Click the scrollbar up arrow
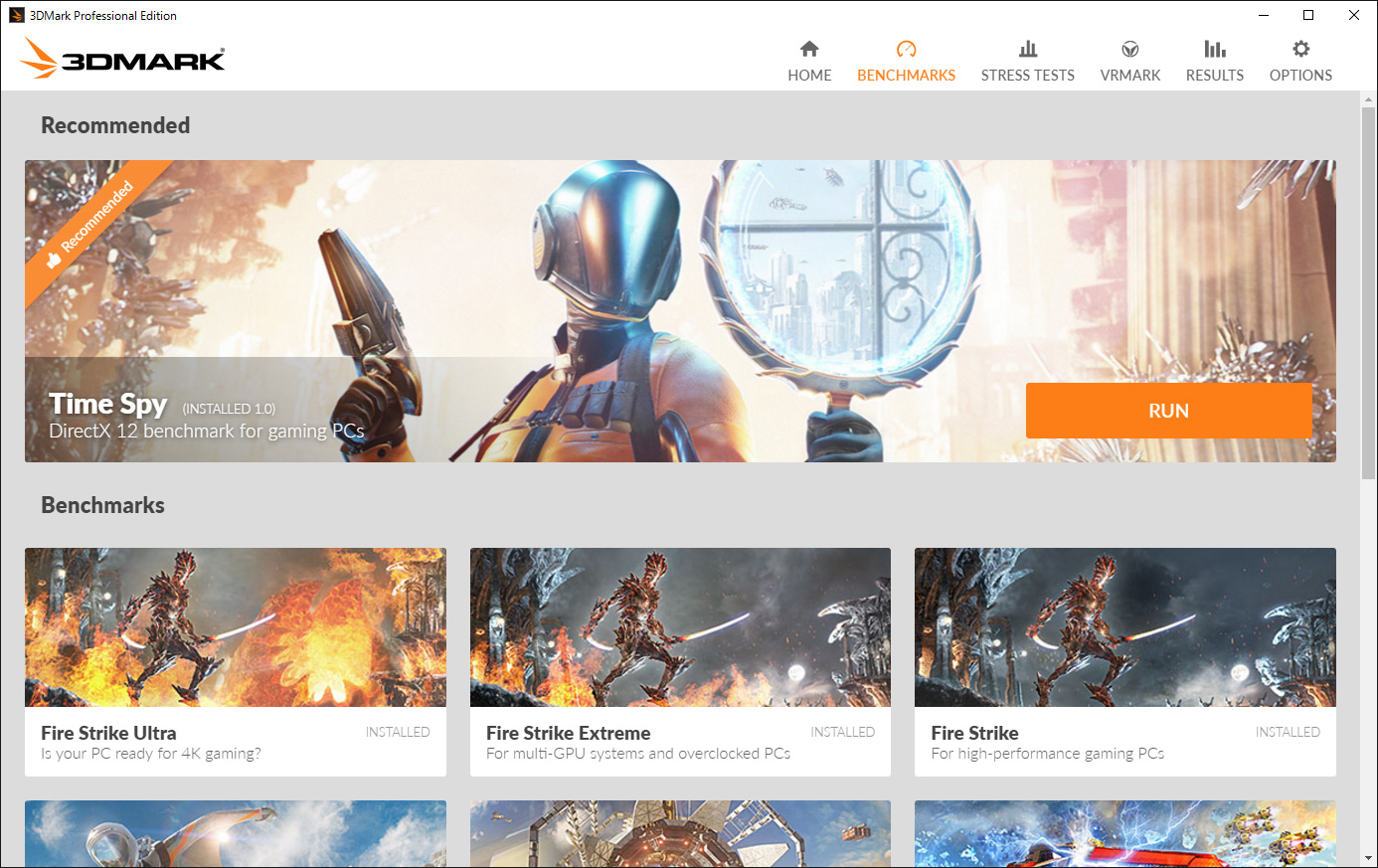 1369,98
